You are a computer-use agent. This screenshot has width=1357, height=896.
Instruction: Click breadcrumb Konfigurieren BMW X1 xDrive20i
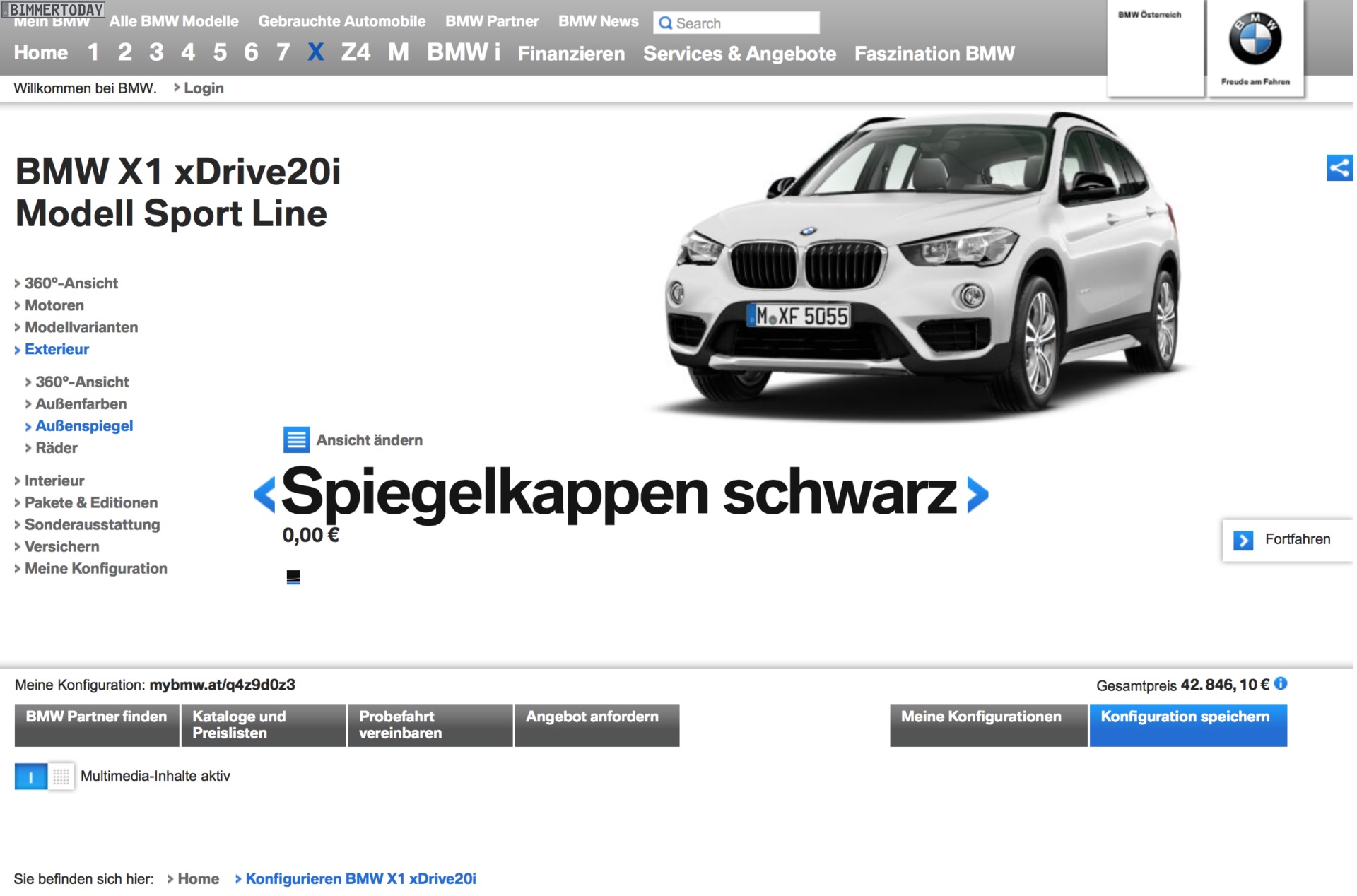360,879
